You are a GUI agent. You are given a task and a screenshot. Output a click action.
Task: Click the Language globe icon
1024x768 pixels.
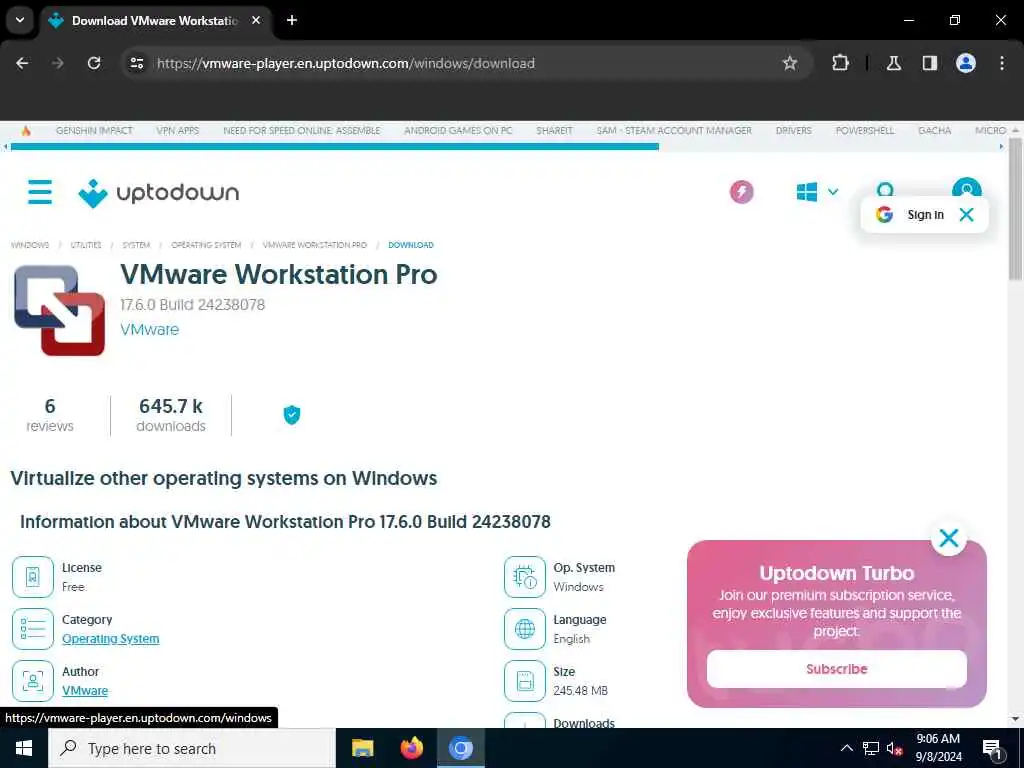tap(524, 628)
